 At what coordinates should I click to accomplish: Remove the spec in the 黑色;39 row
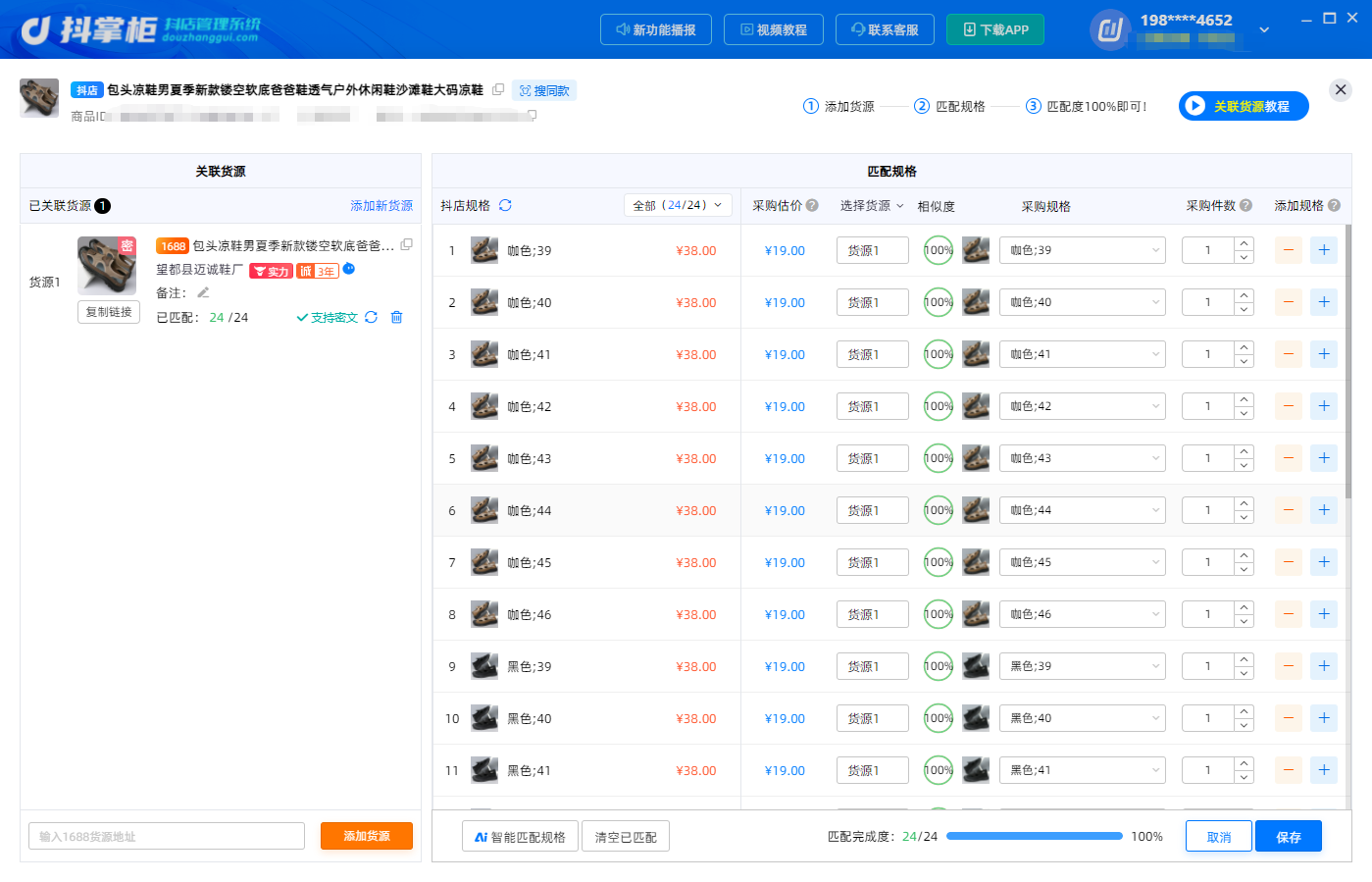(x=1289, y=666)
